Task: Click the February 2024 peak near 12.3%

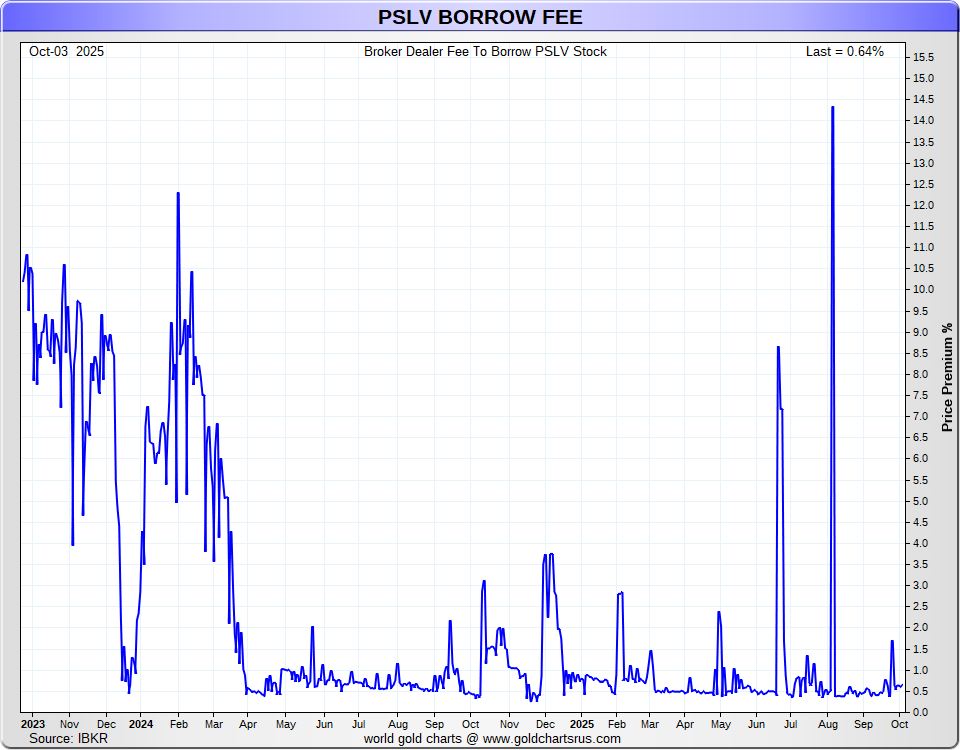Action: tap(178, 194)
